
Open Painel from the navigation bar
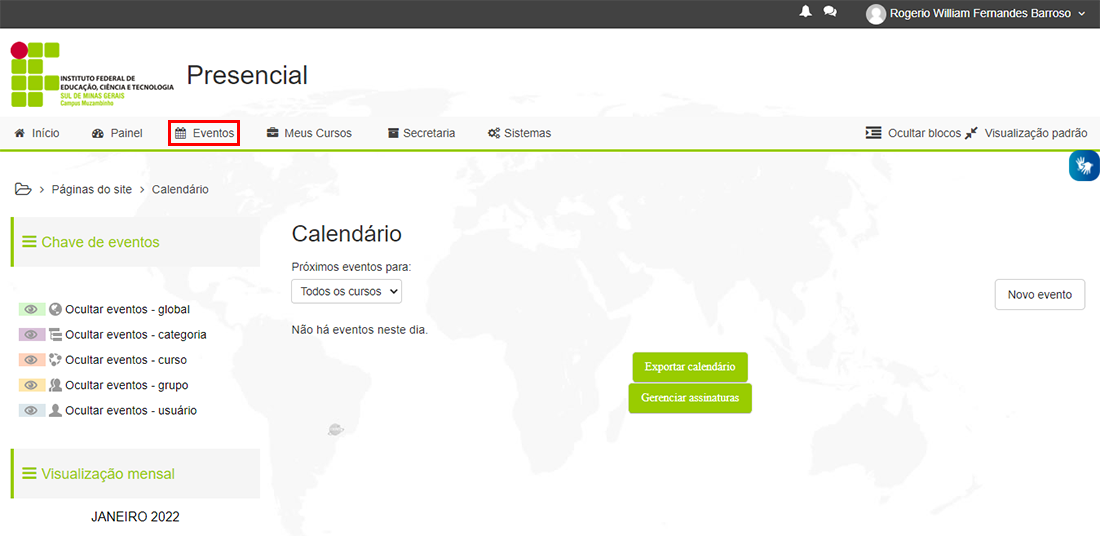117,133
